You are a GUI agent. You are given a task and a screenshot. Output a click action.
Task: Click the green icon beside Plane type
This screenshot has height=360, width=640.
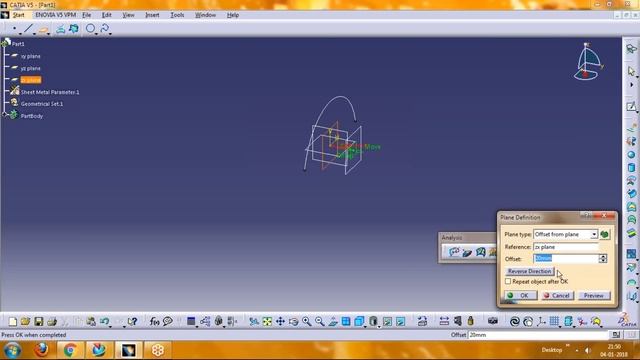604,234
